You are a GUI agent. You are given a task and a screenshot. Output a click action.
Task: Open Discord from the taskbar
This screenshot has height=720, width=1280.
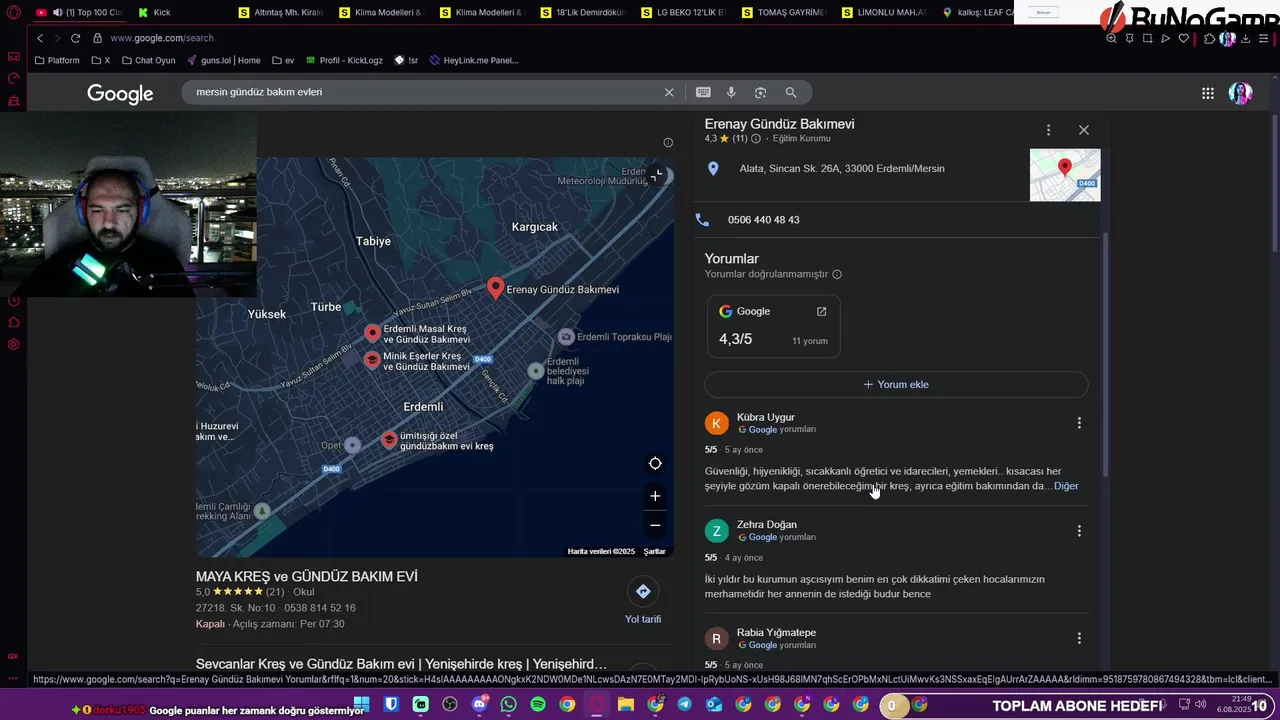coord(479,705)
